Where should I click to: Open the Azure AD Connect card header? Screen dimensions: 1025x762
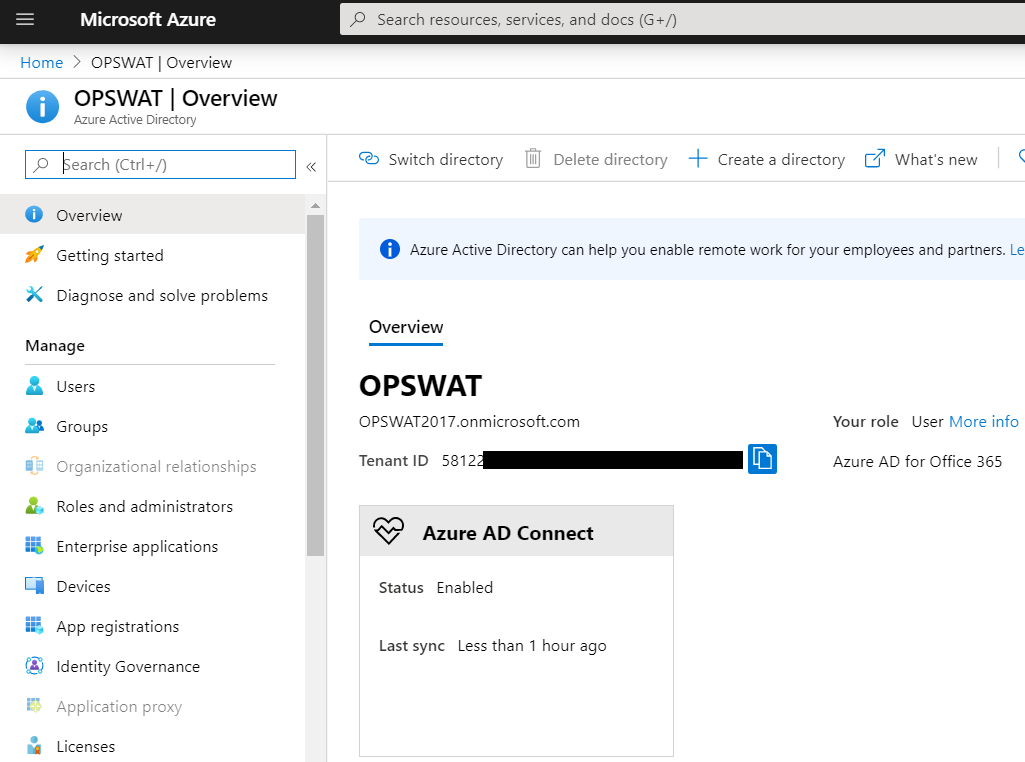click(x=516, y=531)
